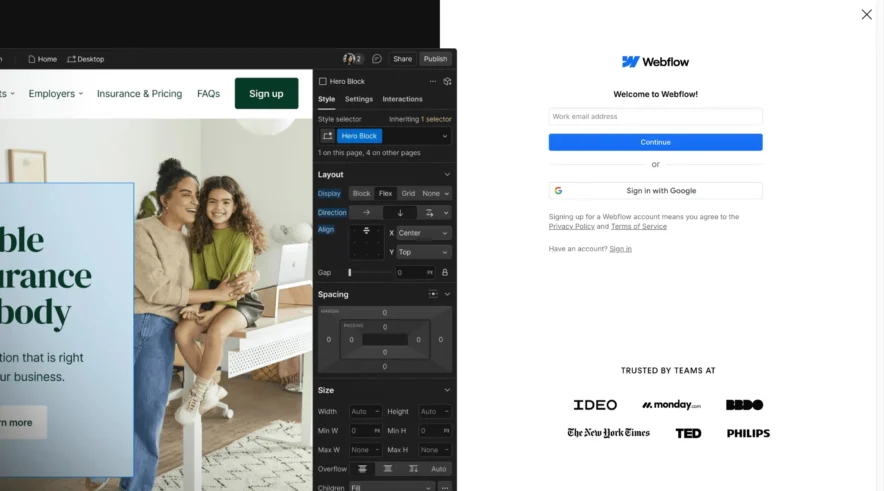
Task: Set Display to Flex
Action: point(385,193)
